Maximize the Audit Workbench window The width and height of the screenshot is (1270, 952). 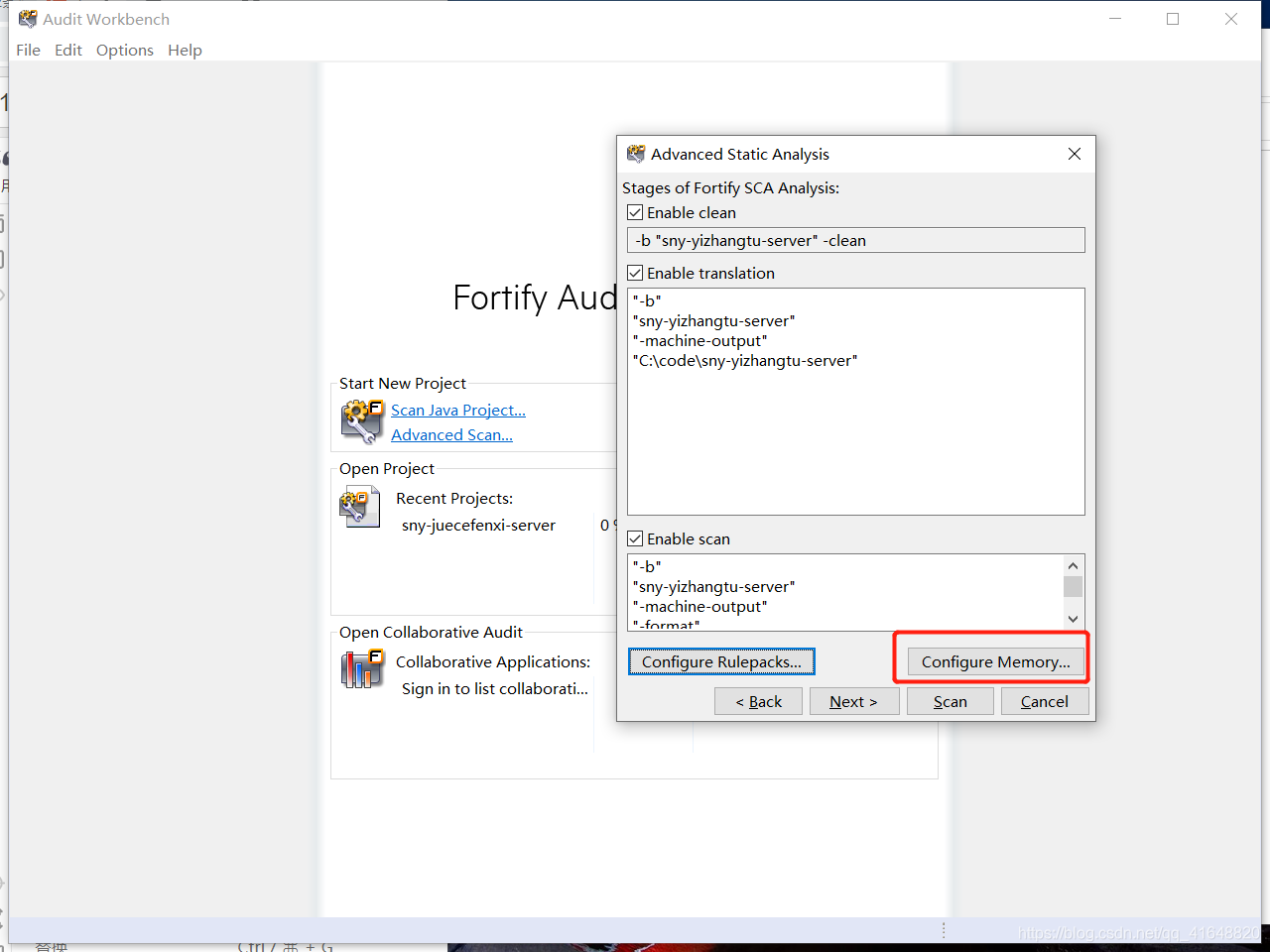(x=1173, y=19)
